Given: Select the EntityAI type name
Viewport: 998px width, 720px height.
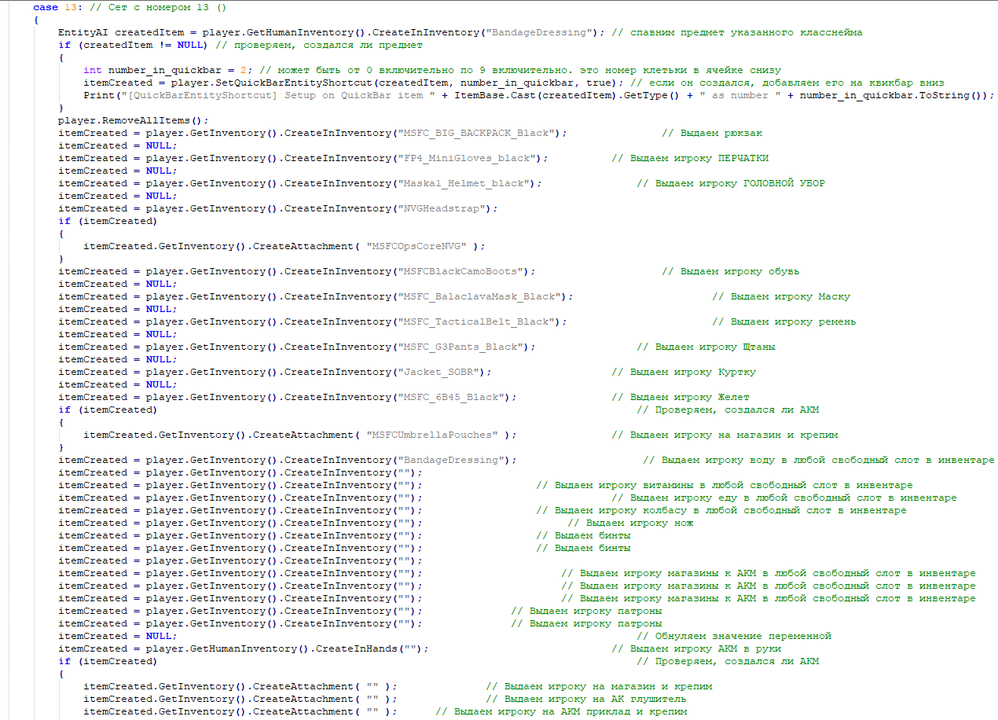Looking at the screenshot, I should tap(83, 32).
